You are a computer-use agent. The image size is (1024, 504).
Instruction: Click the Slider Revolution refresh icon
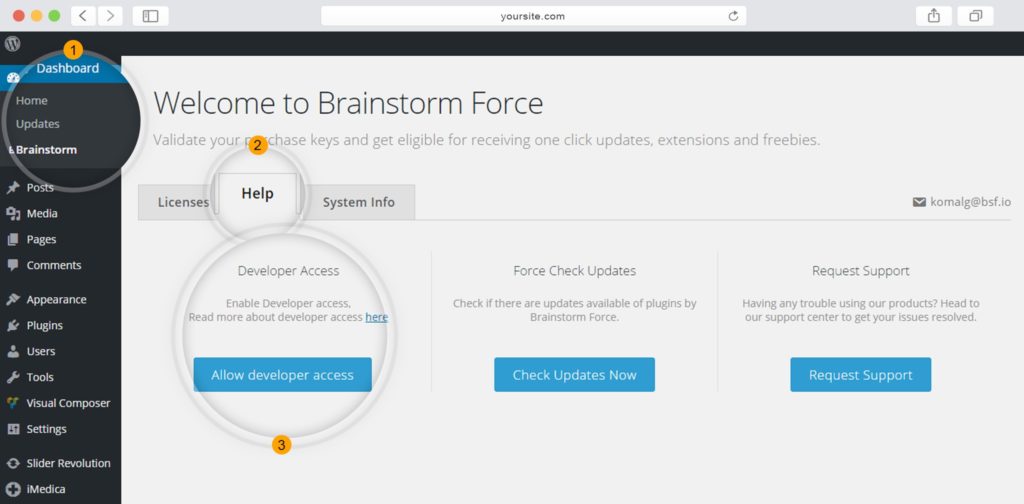click(13, 464)
